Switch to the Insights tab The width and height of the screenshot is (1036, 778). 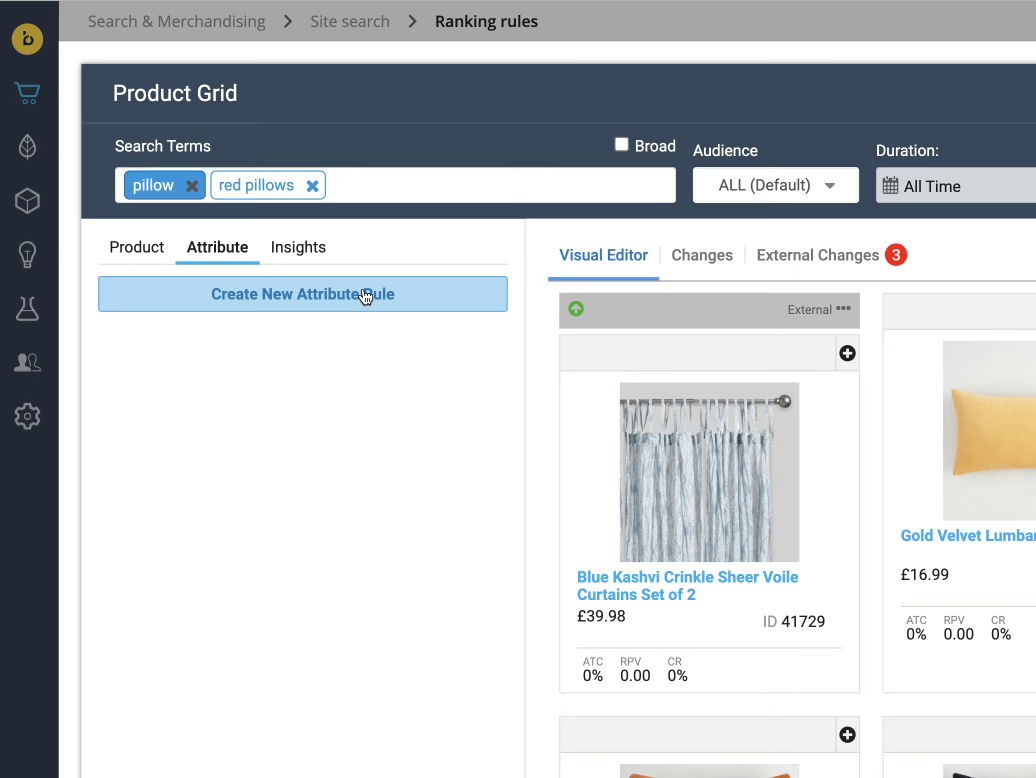tap(298, 247)
